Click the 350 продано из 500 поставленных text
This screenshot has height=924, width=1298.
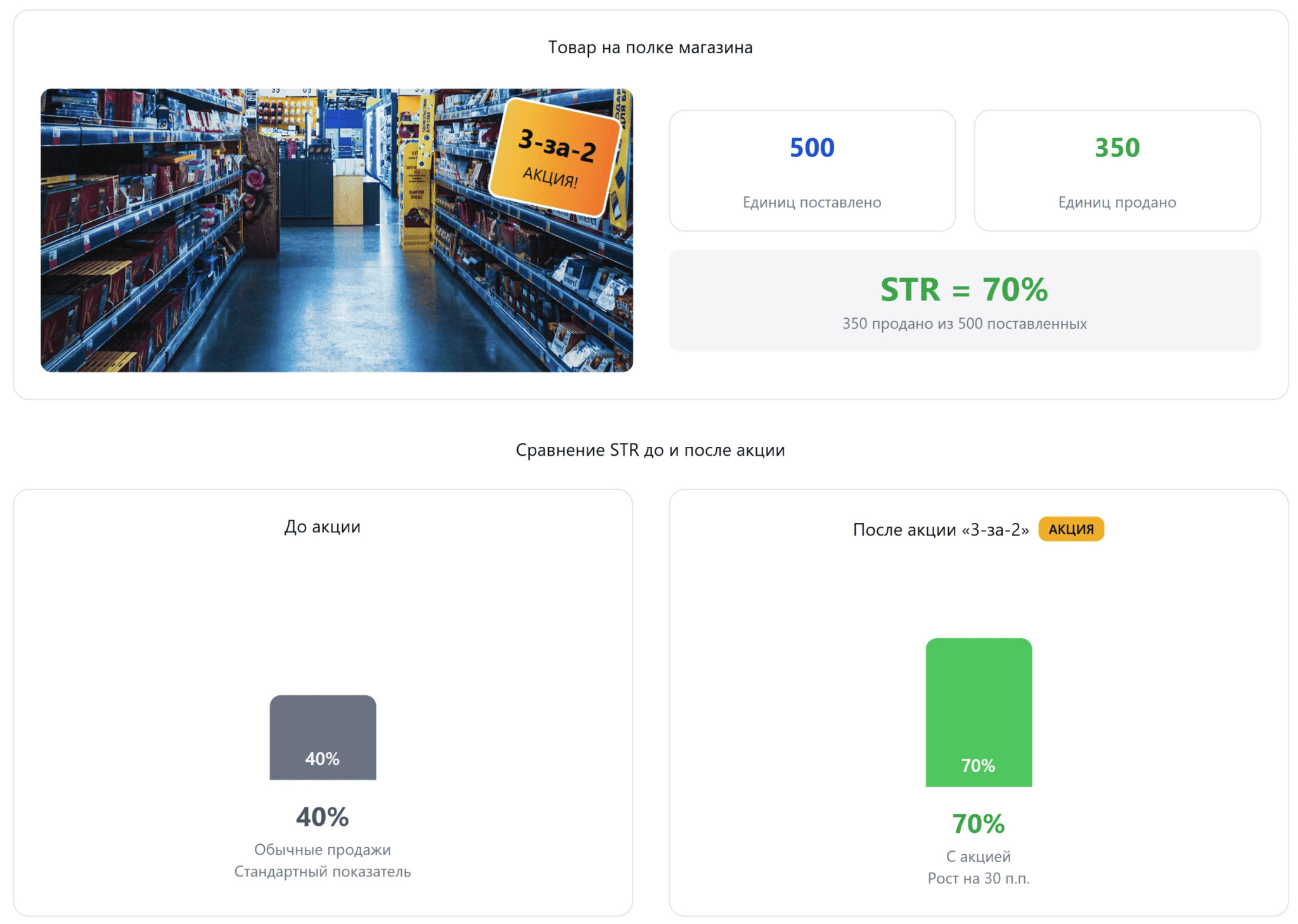click(964, 324)
